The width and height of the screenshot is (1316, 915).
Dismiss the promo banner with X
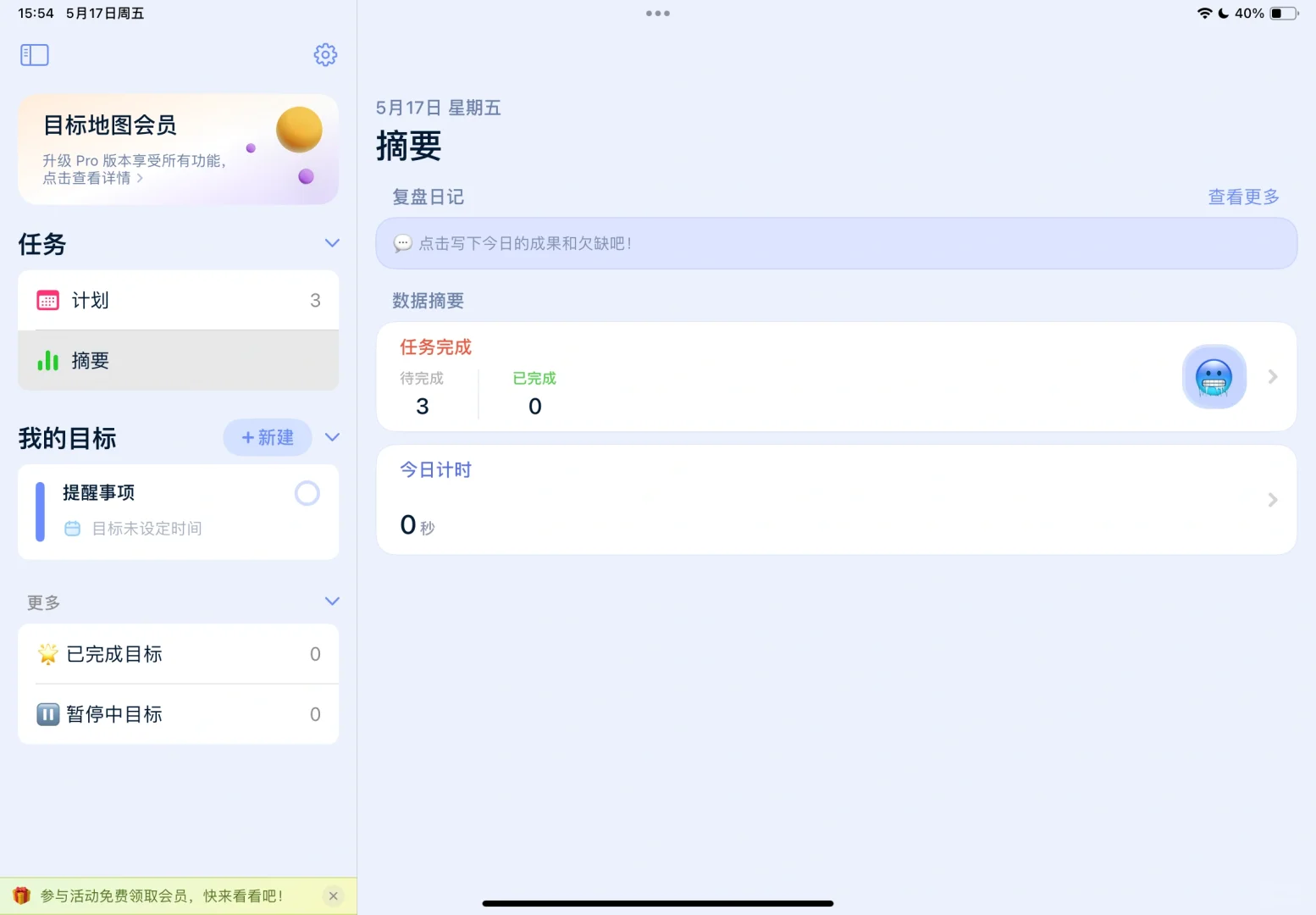tap(334, 896)
